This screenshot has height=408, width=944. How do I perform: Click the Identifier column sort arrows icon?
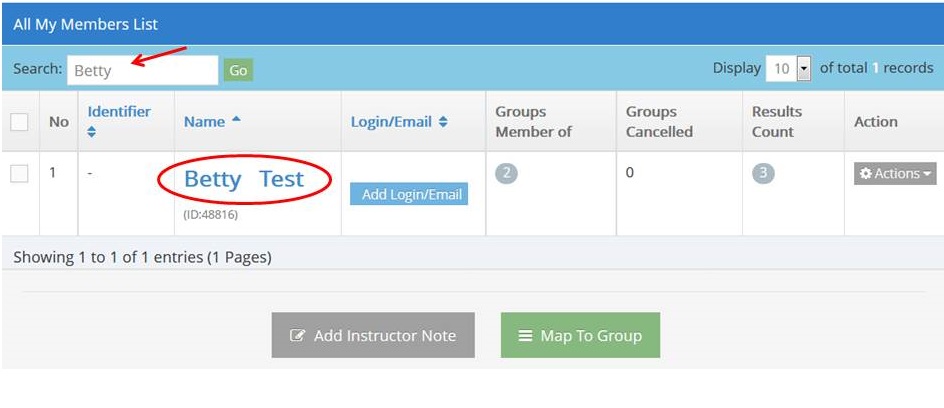click(x=92, y=131)
